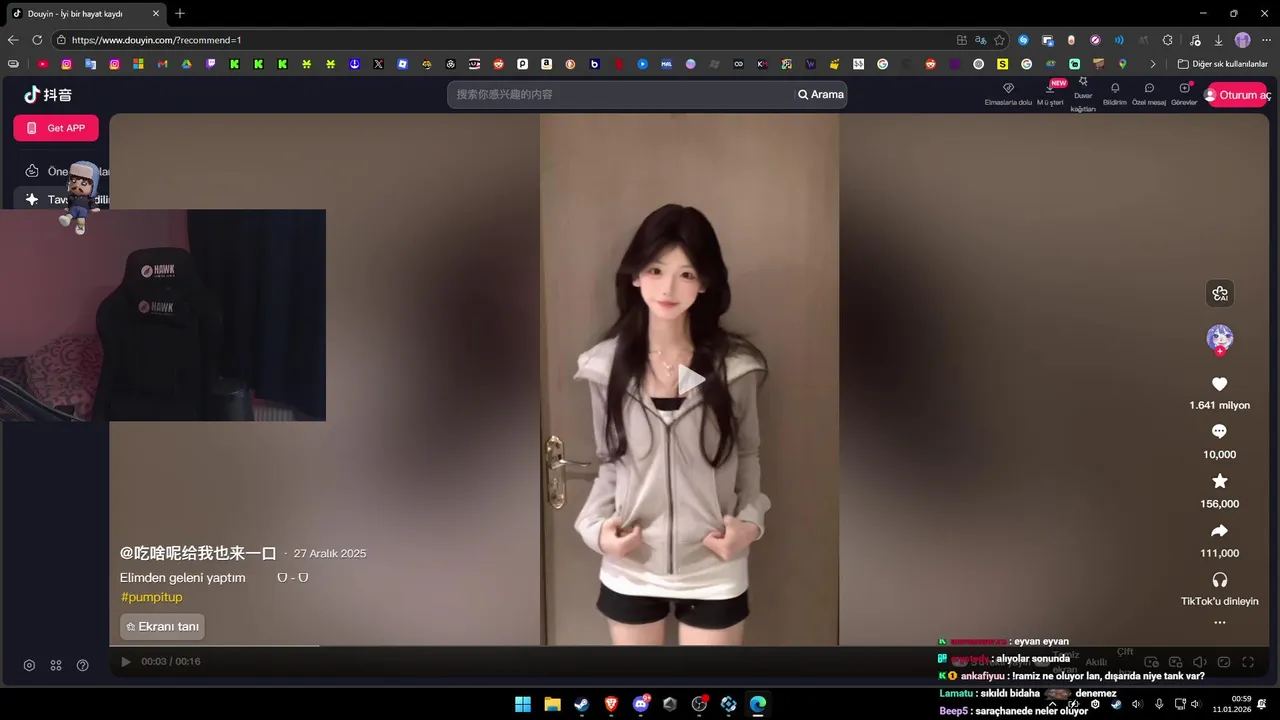
Task: Reload the page with the refresh icon
Action: pos(37,40)
